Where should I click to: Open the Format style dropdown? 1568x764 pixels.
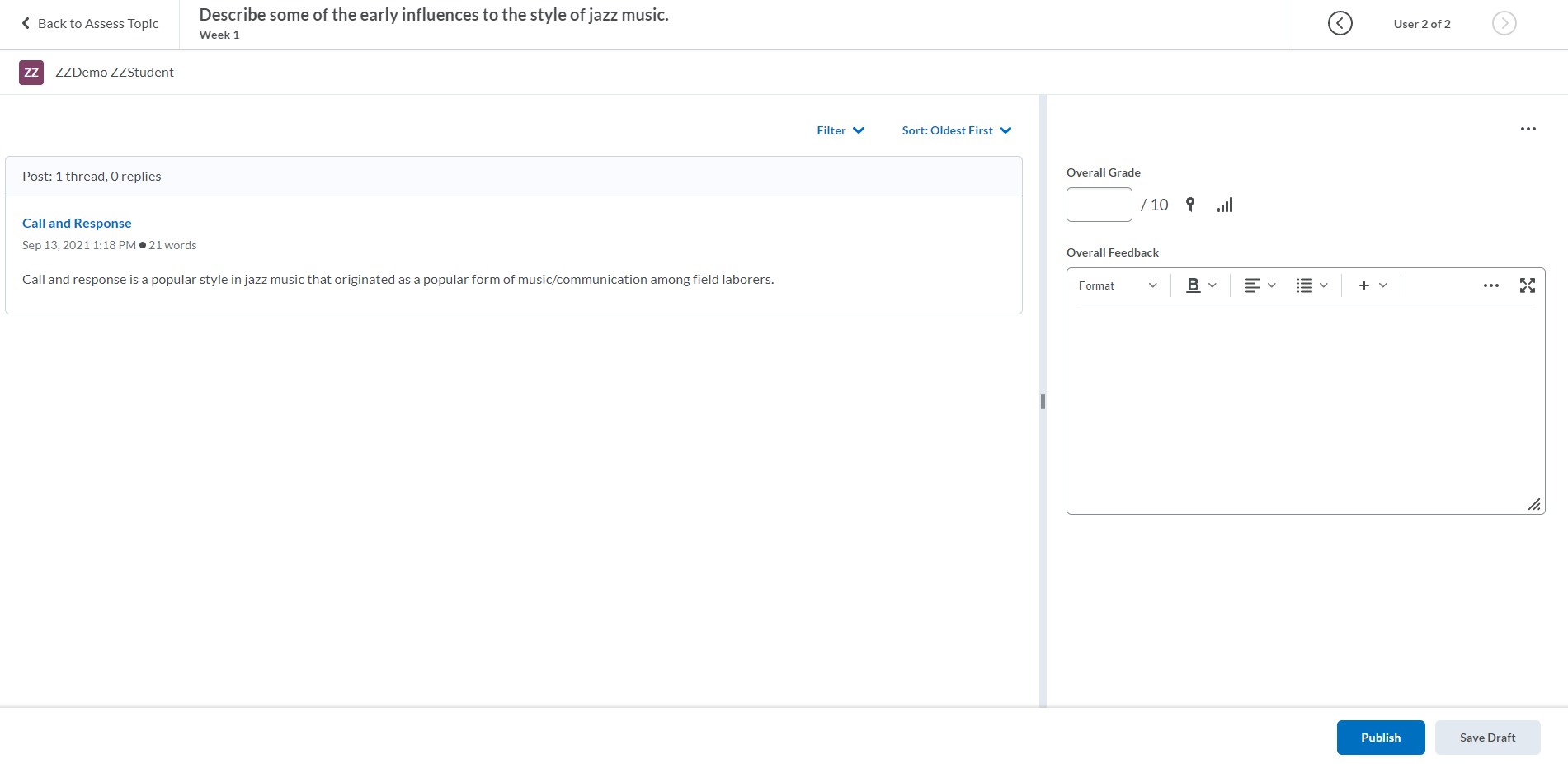point(1118,285)
